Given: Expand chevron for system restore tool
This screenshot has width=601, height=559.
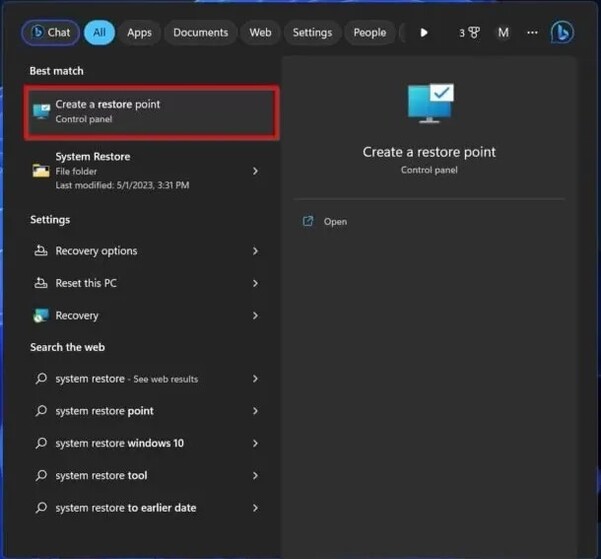Looking at the screenshot, I should coord(255,475).
